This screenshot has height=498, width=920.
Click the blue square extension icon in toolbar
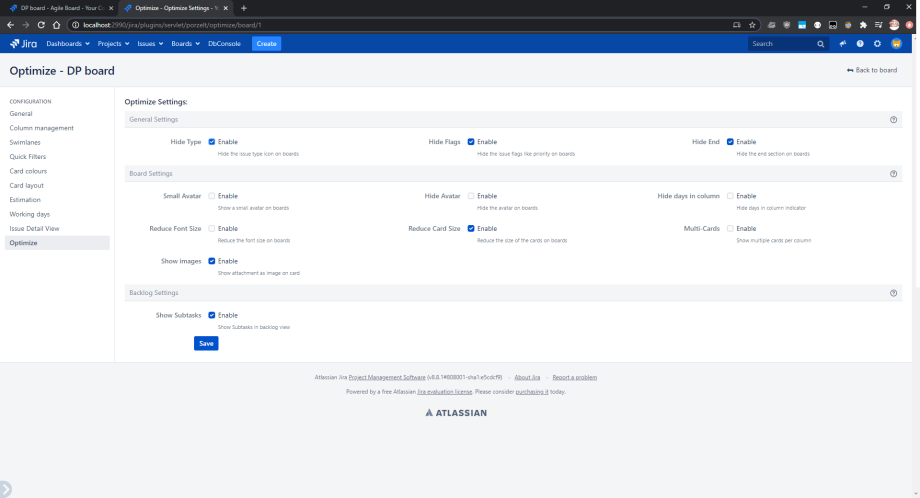[x=802, y=25]
